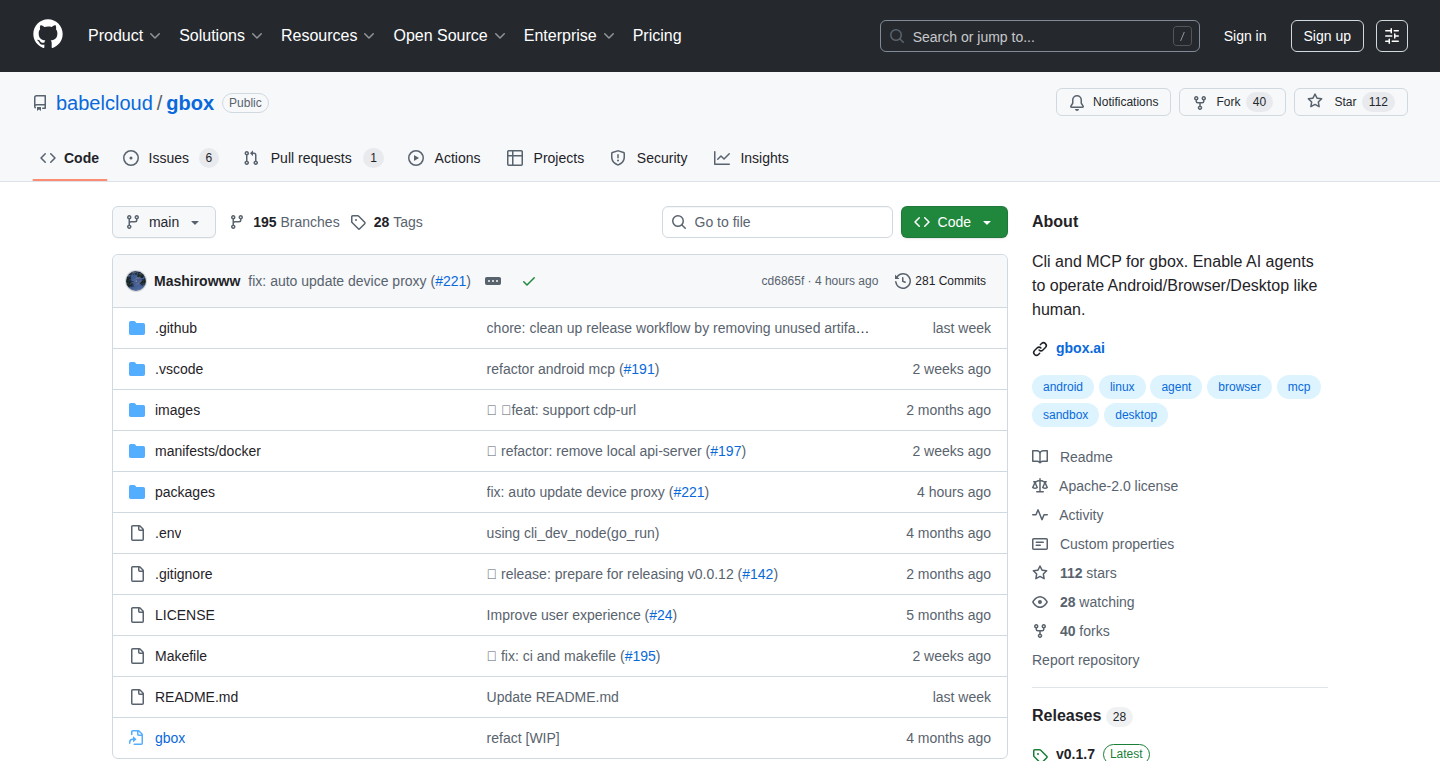Image resolution: width=1440 pixels, height=761 pixels.
Task: Switch to the Projects tab
Action: click(x=545, y=158)
